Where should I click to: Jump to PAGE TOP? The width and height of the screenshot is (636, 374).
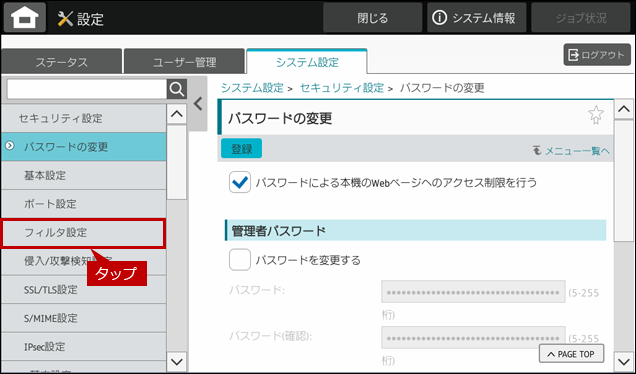coord(571,354)
